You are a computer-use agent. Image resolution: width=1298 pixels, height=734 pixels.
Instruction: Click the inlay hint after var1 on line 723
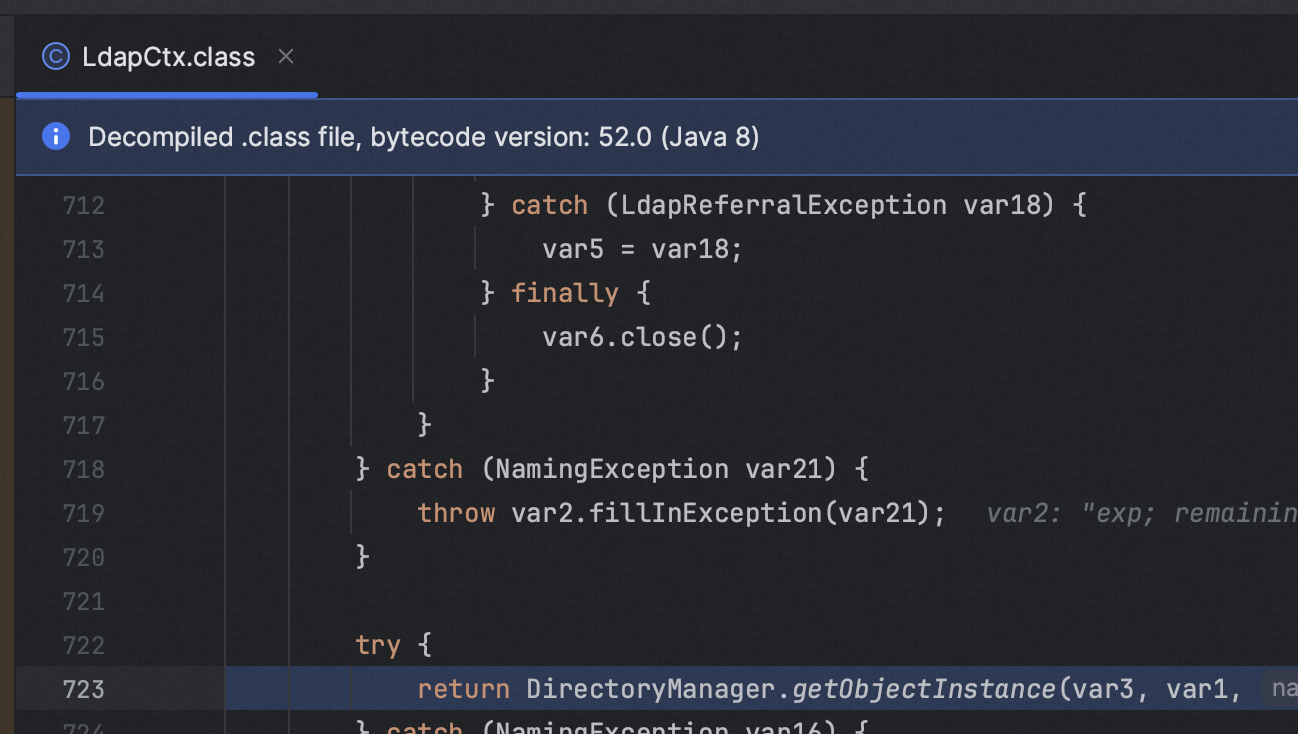(1280, 689)
